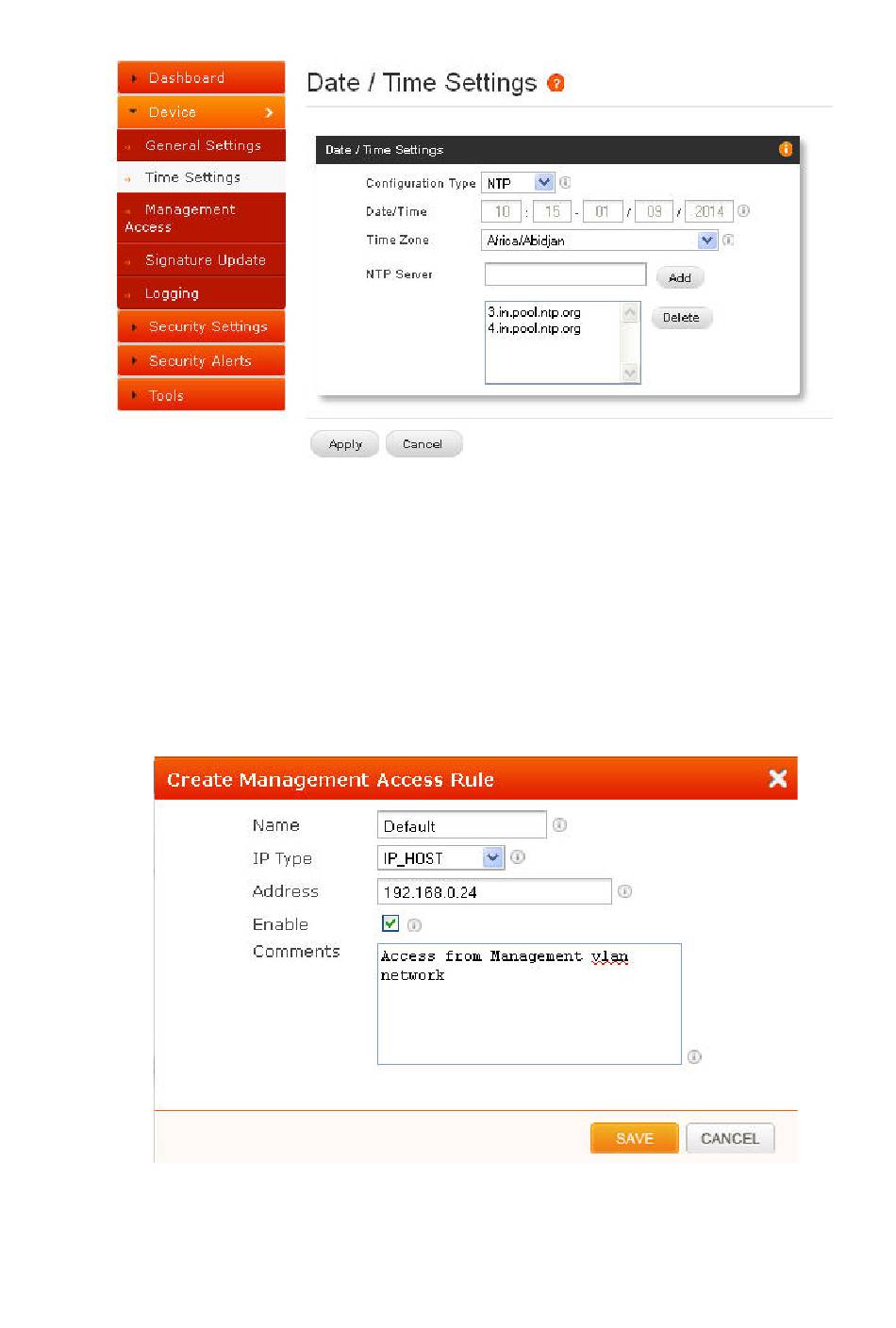Show info tooltip next to Enable checkbox
896x1328 pixels.
414,925
